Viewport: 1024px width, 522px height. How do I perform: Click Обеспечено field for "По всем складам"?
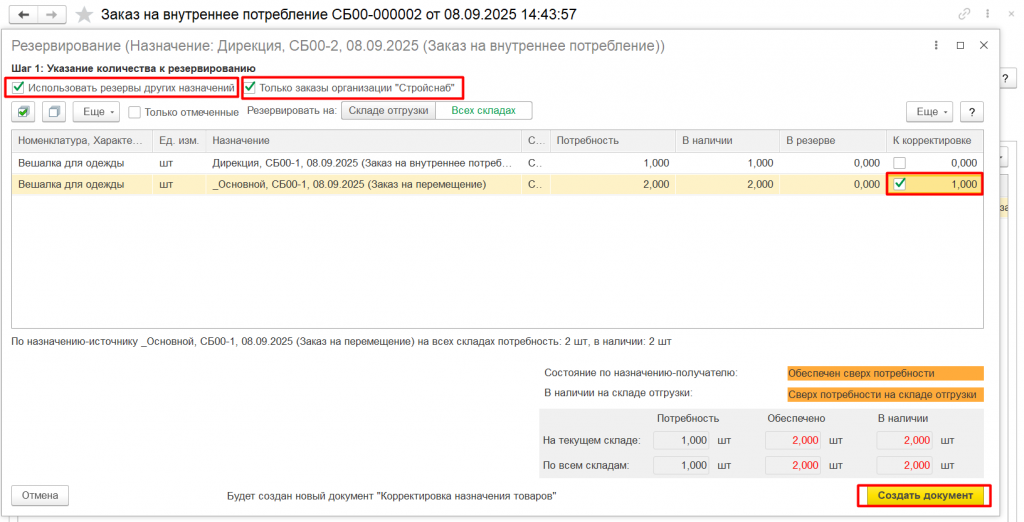coord(793,465)
